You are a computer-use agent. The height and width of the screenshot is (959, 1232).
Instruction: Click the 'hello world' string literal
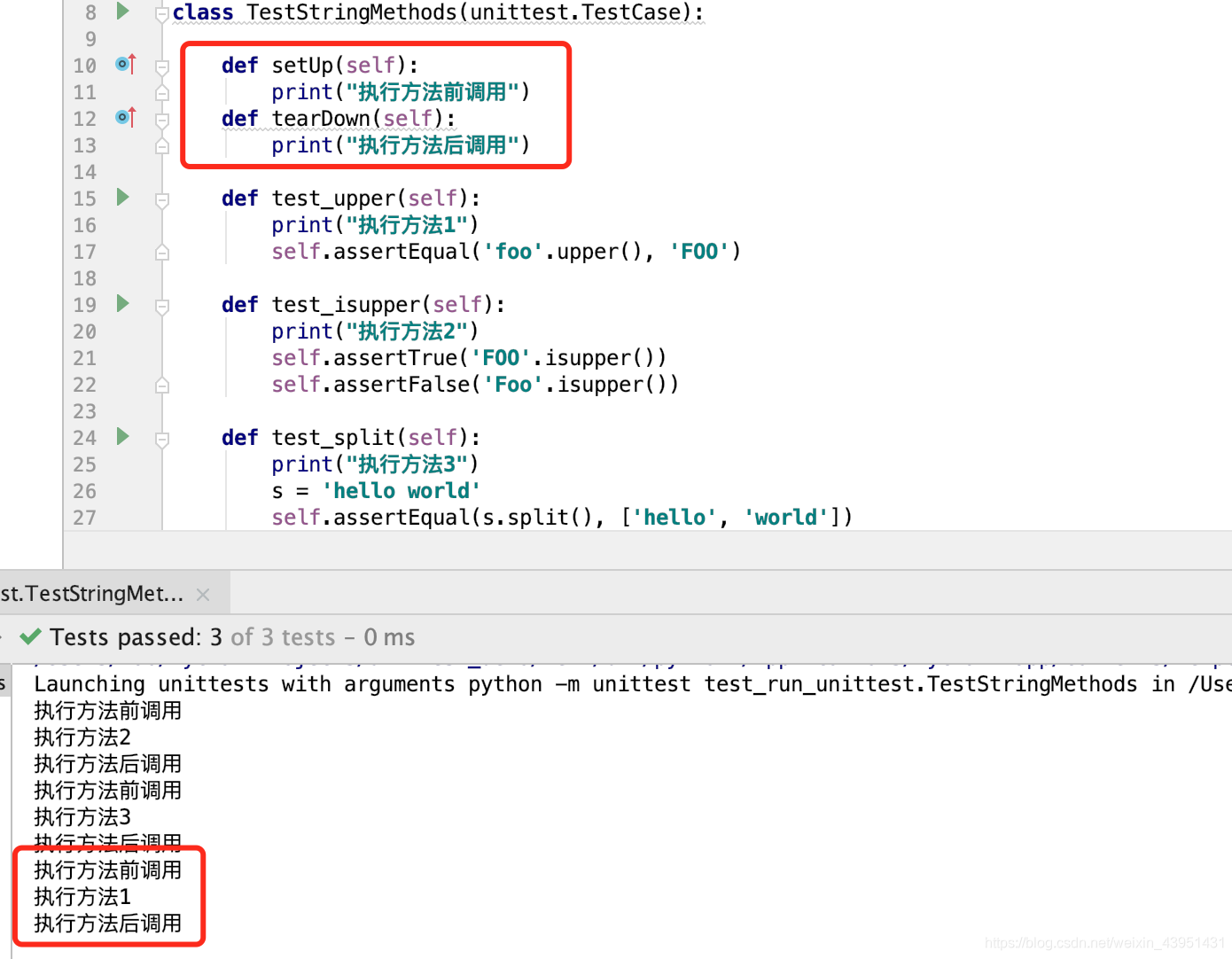click(402, 491)
